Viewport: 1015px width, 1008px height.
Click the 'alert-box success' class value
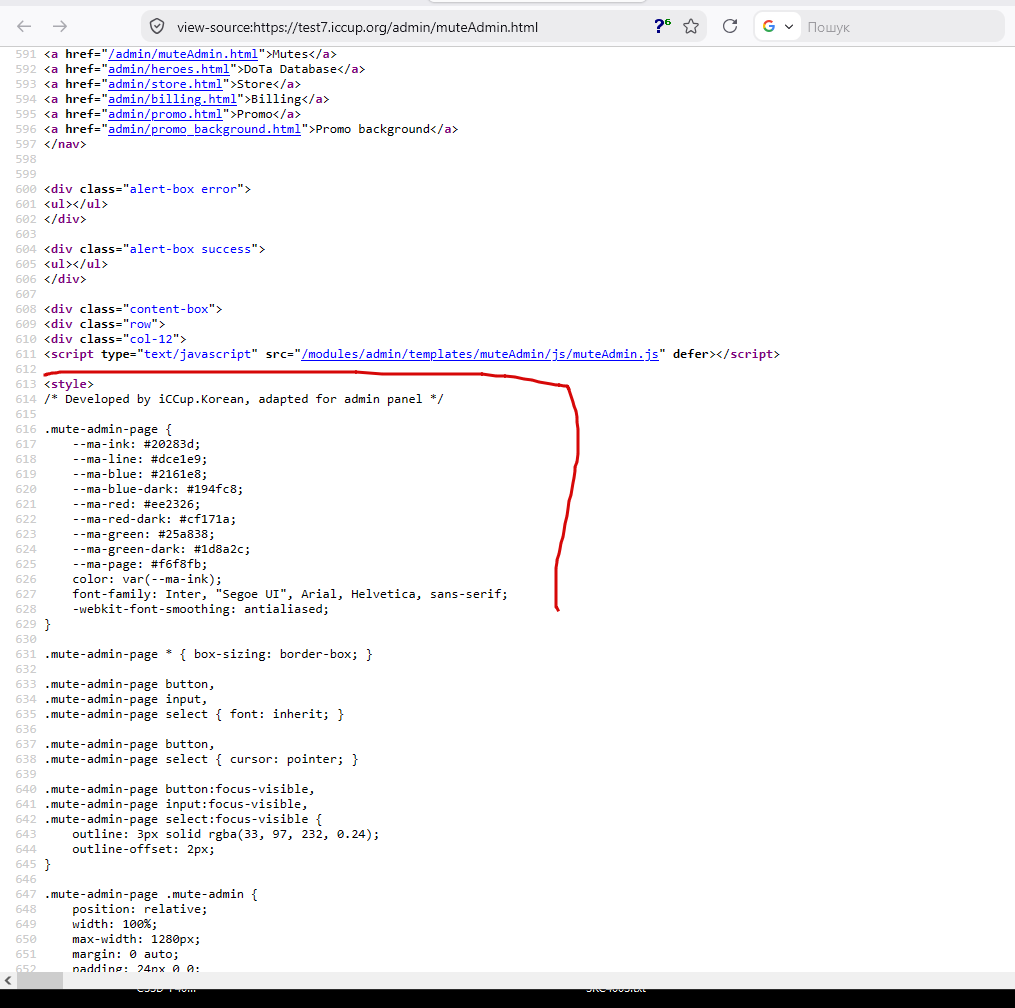point(190,249)
